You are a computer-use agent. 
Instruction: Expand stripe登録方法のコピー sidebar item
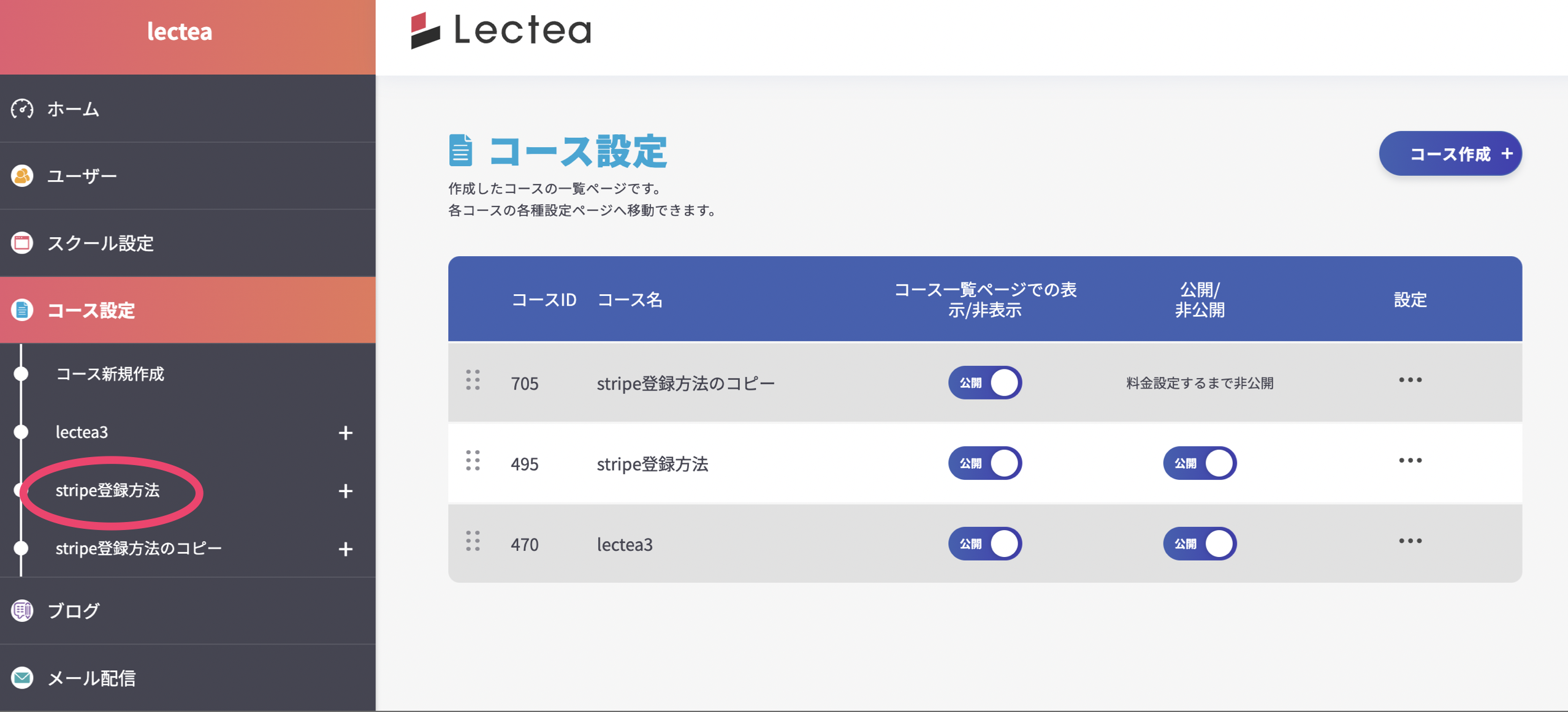(x=346, y=549)
